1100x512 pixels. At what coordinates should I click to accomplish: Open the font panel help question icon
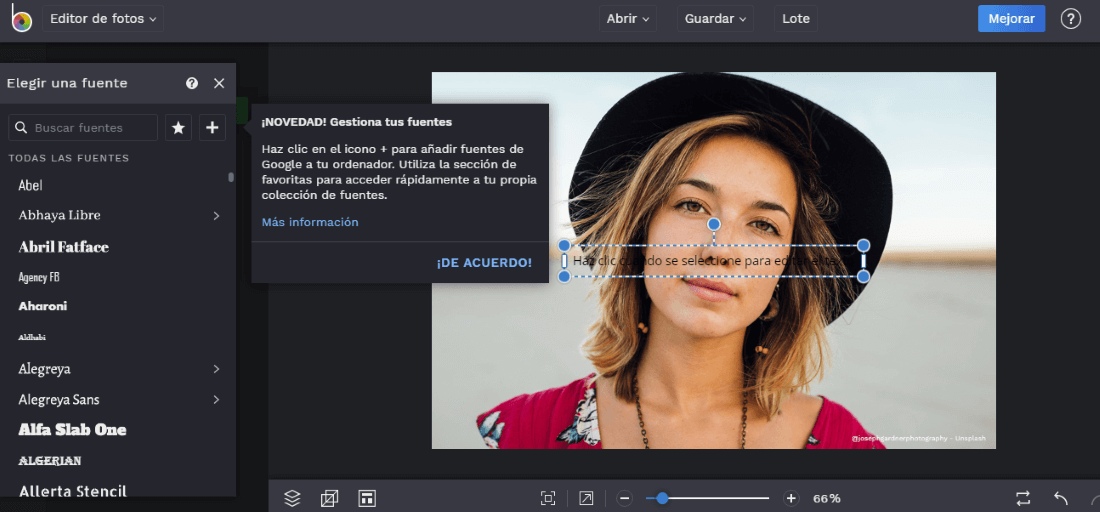coord(192,83)
